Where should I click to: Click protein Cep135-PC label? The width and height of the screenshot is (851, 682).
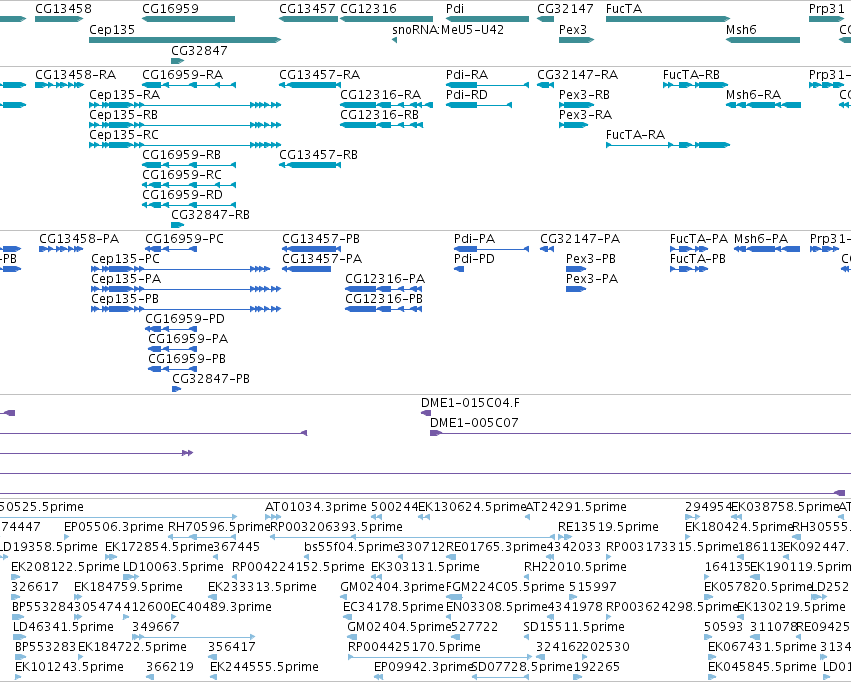coord(125,259)
